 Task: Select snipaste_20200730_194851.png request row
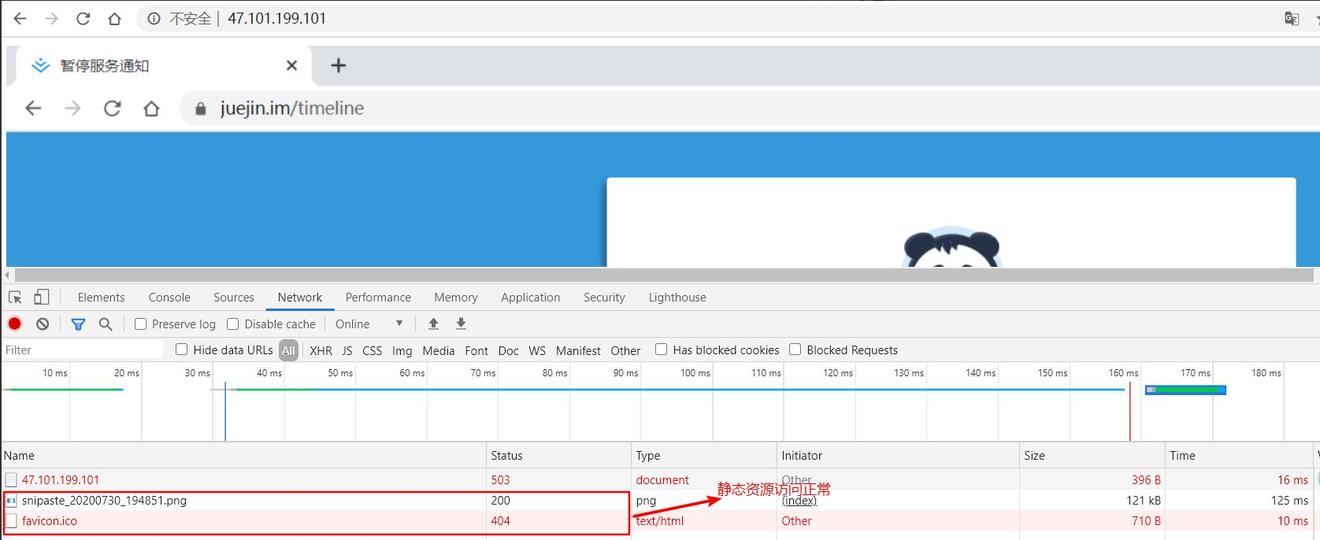tap(104, 500)
